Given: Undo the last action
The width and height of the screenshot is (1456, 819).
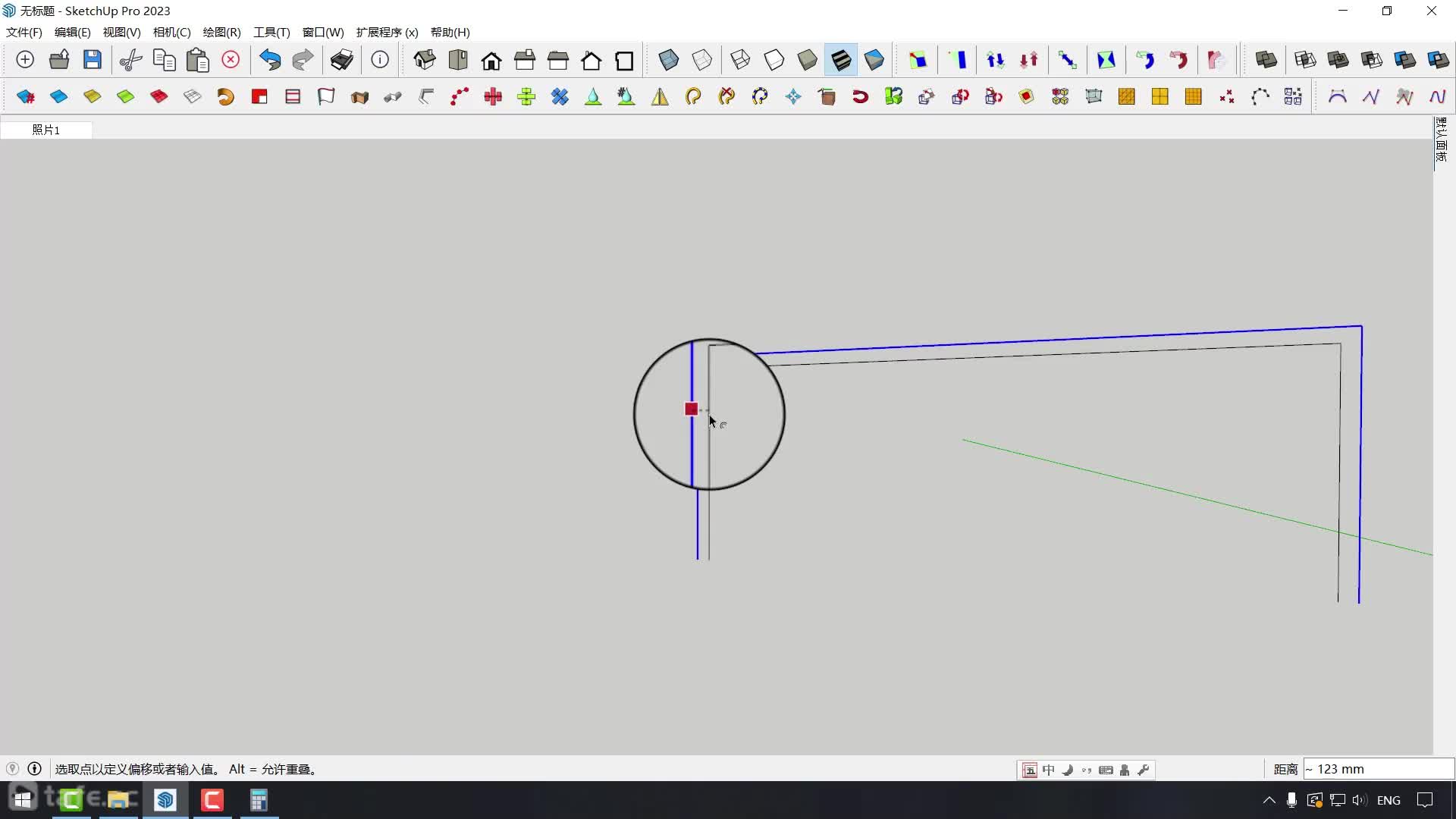Looking at the screenshot, I should (x=270, y=60).
